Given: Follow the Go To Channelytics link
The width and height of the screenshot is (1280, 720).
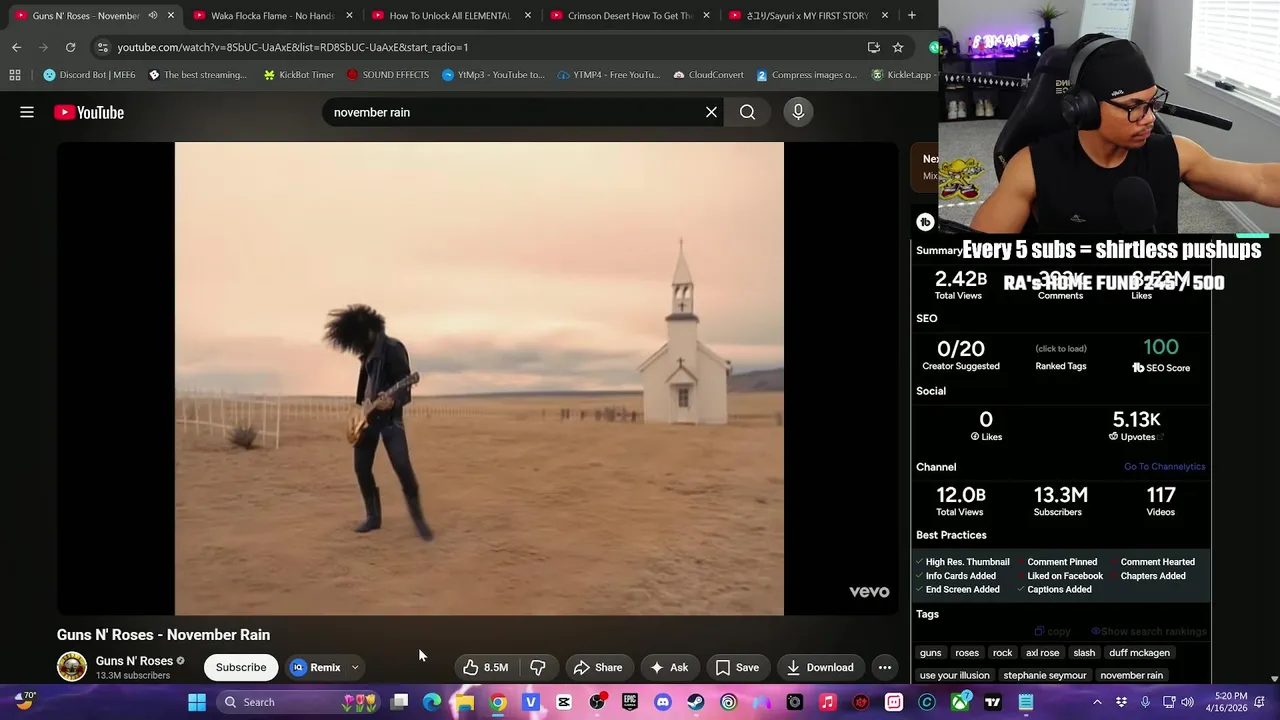Looking at the screenshot, I should (1164, 467).
